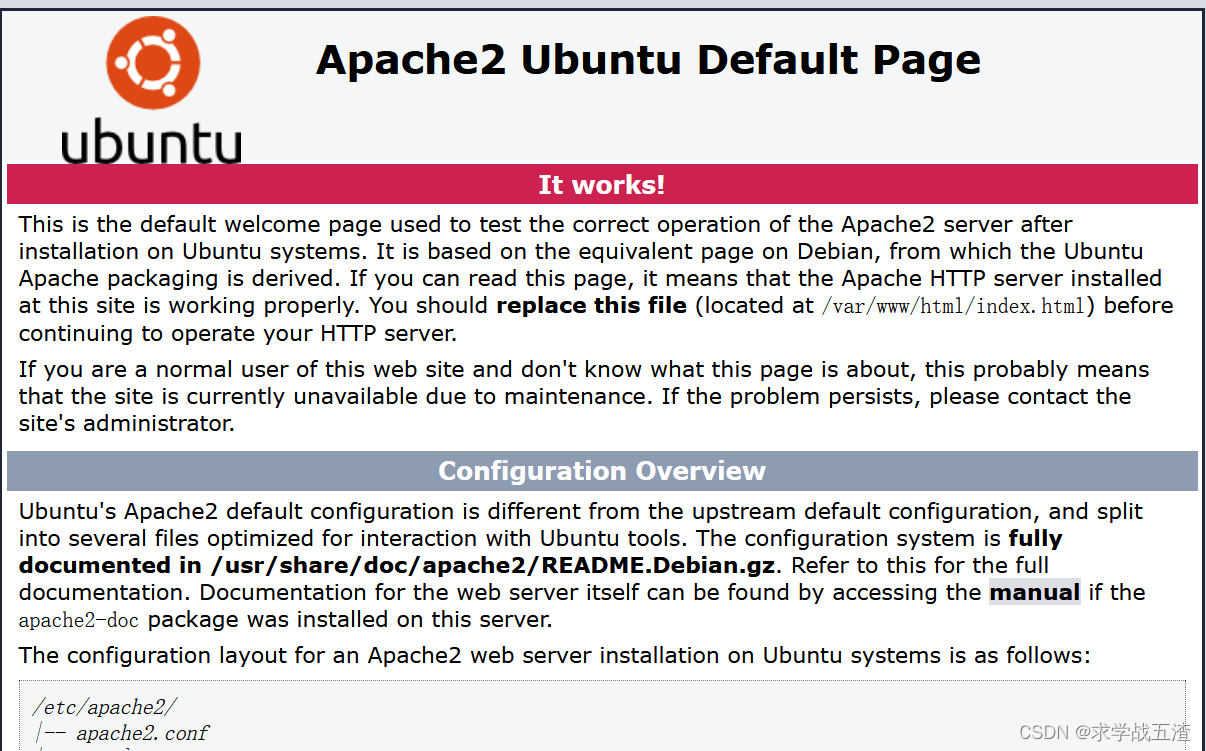
Task: Click the 'site's administrator.' text
Action: click(x=127, y=423)
